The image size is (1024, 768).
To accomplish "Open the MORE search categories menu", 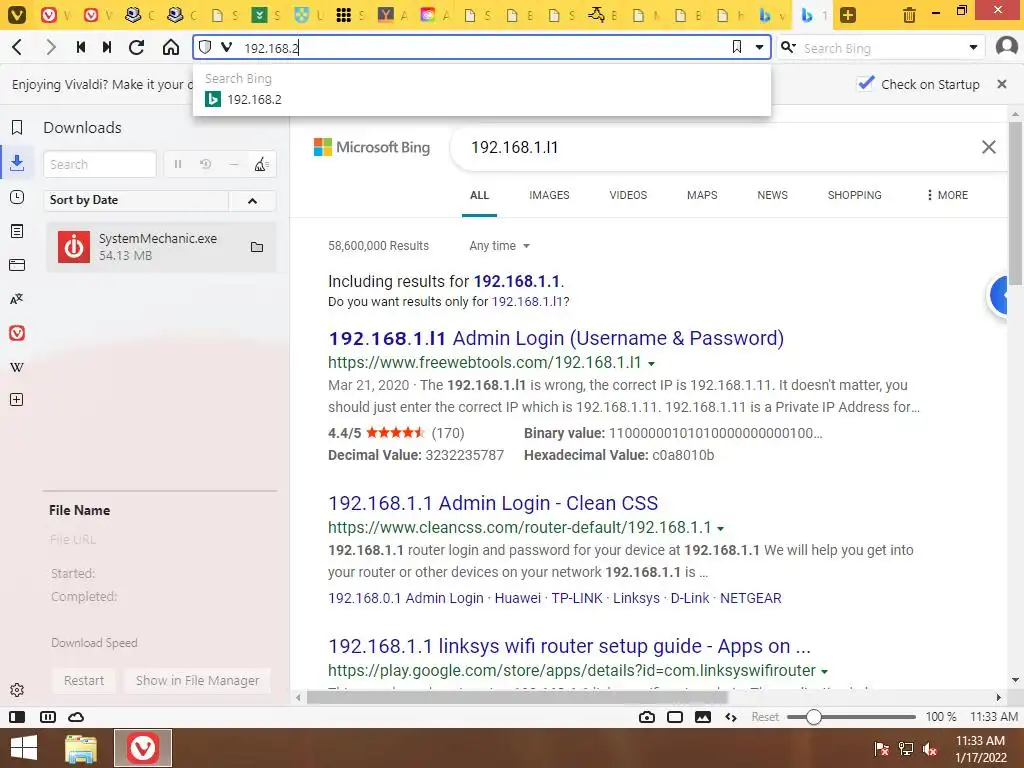I will (947, 195).
